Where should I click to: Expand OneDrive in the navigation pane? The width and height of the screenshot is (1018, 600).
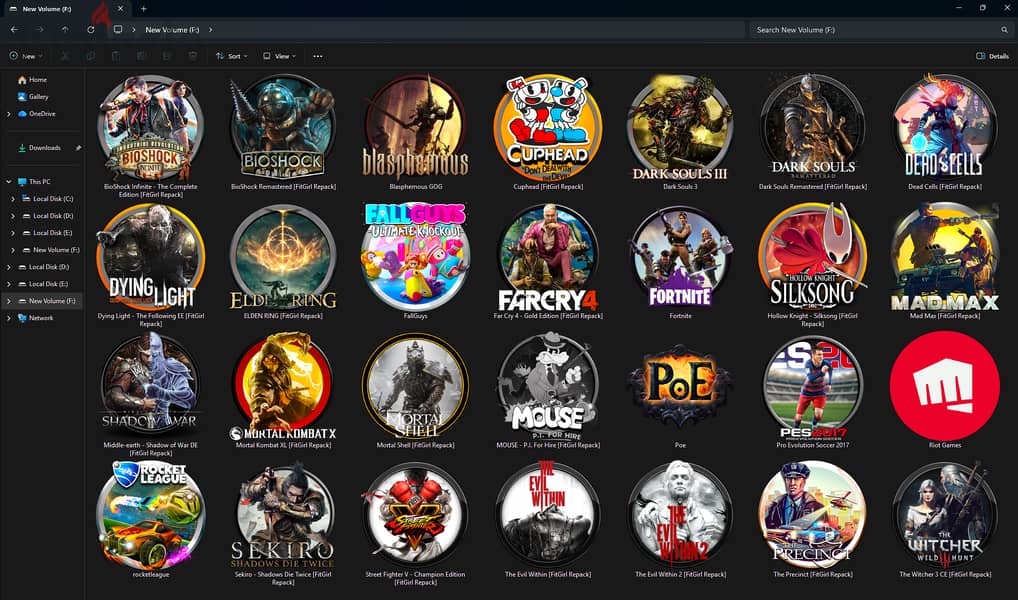click(8, 114)
